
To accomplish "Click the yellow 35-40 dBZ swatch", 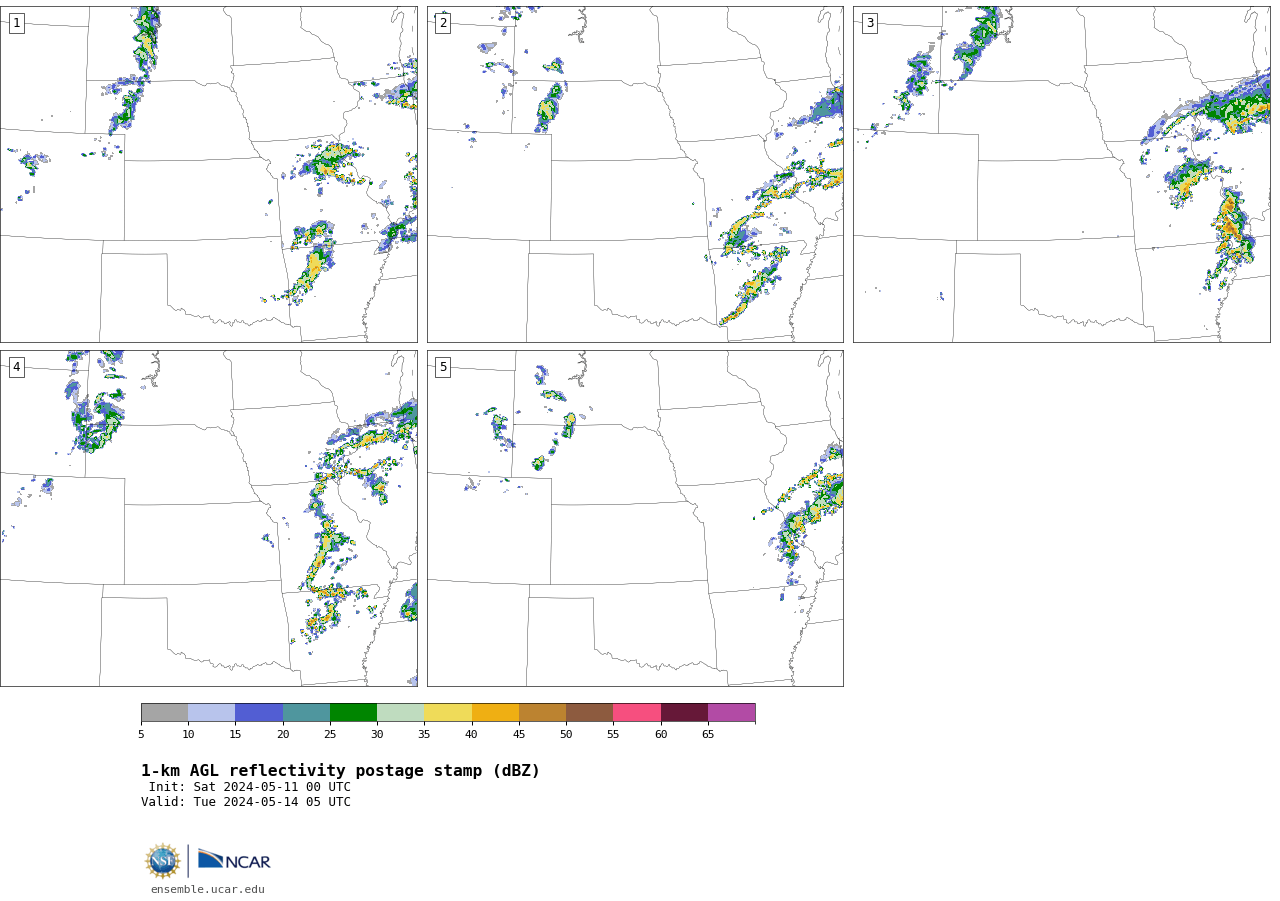I will tap(448, 713).
